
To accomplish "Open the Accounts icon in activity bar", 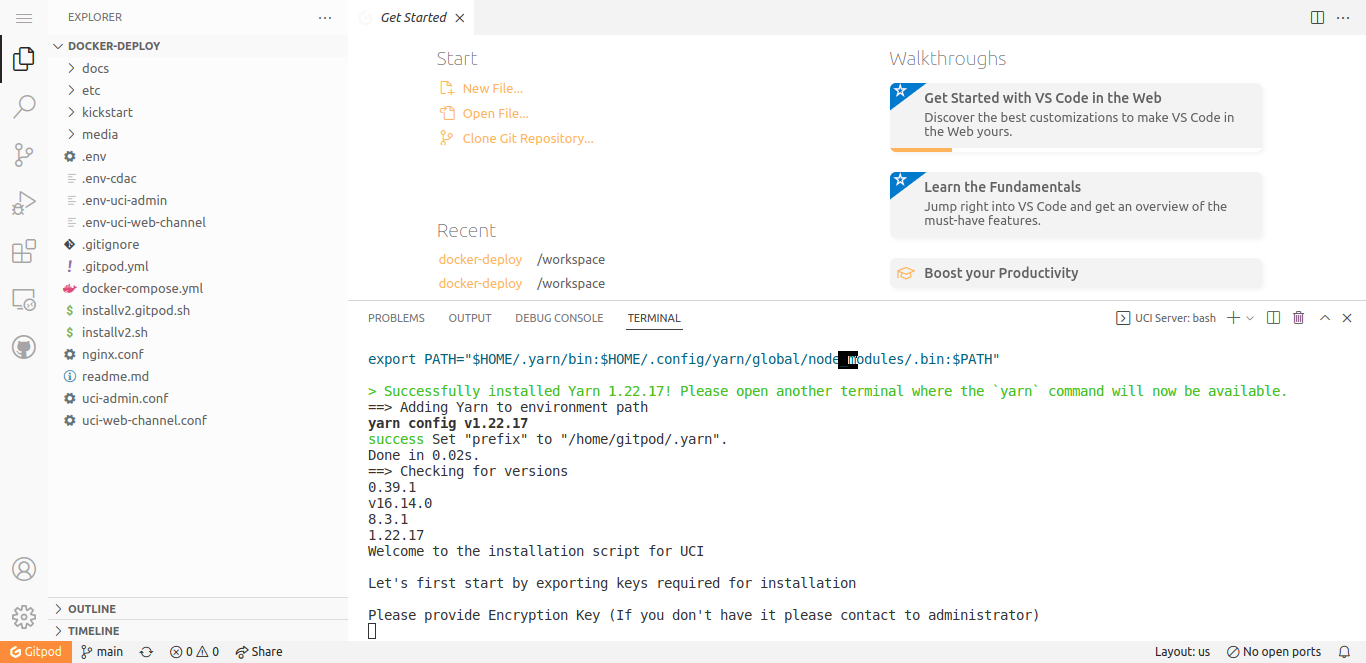I will (24, 569).
